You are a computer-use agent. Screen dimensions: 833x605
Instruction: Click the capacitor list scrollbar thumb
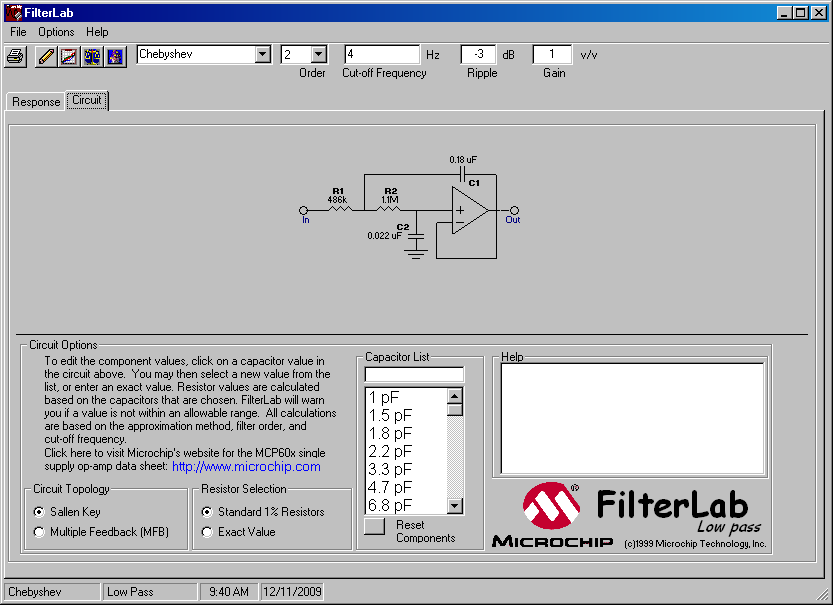tap(455, 410)
